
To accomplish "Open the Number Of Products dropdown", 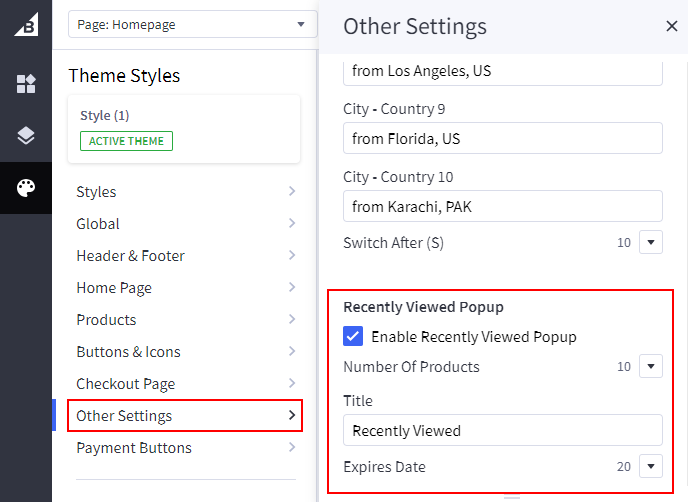I will pos(651,367).
